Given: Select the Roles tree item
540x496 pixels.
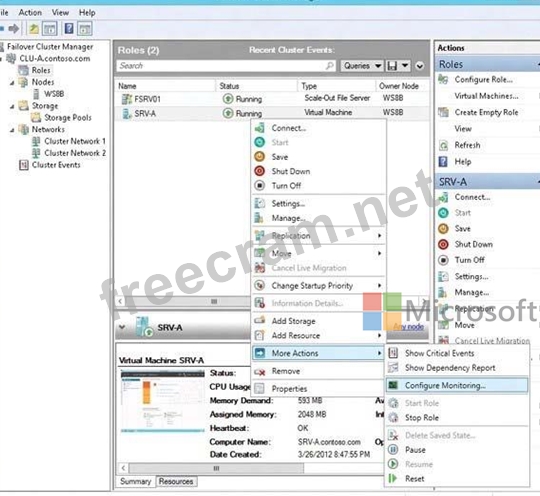Looking at the screenshot, I should [x=41, y=70].
